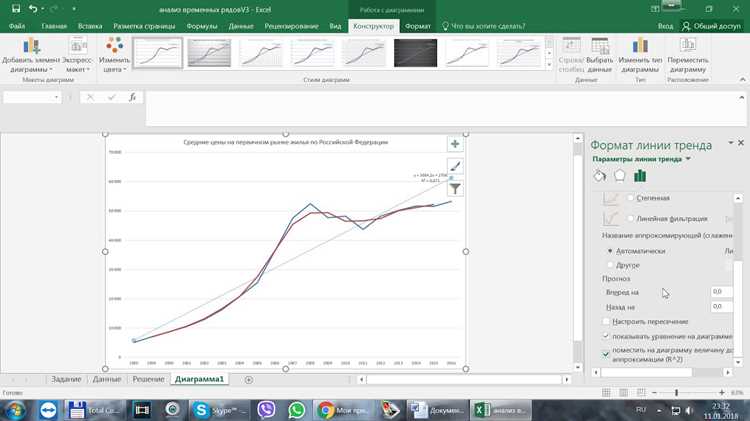Click the chart elements plus button
Image resolution: width=750 pixels, height=421 pixels.
coord(455,144)
